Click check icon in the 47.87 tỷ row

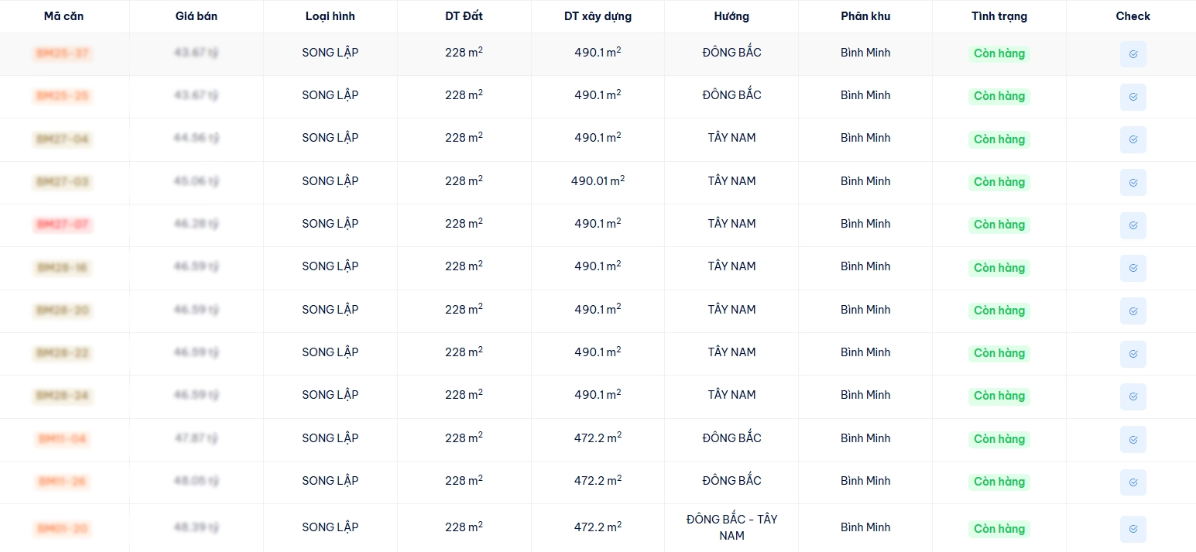tap(1133, 439)
